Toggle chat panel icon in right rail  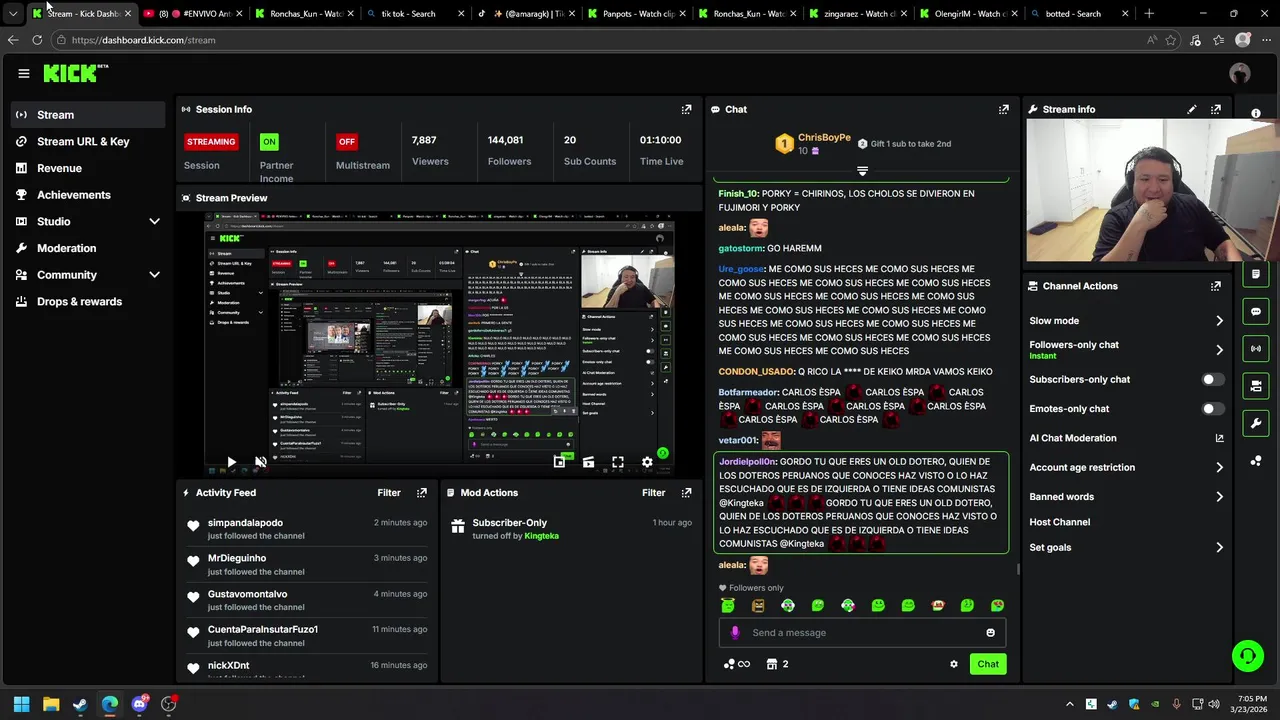(1256, 311)
